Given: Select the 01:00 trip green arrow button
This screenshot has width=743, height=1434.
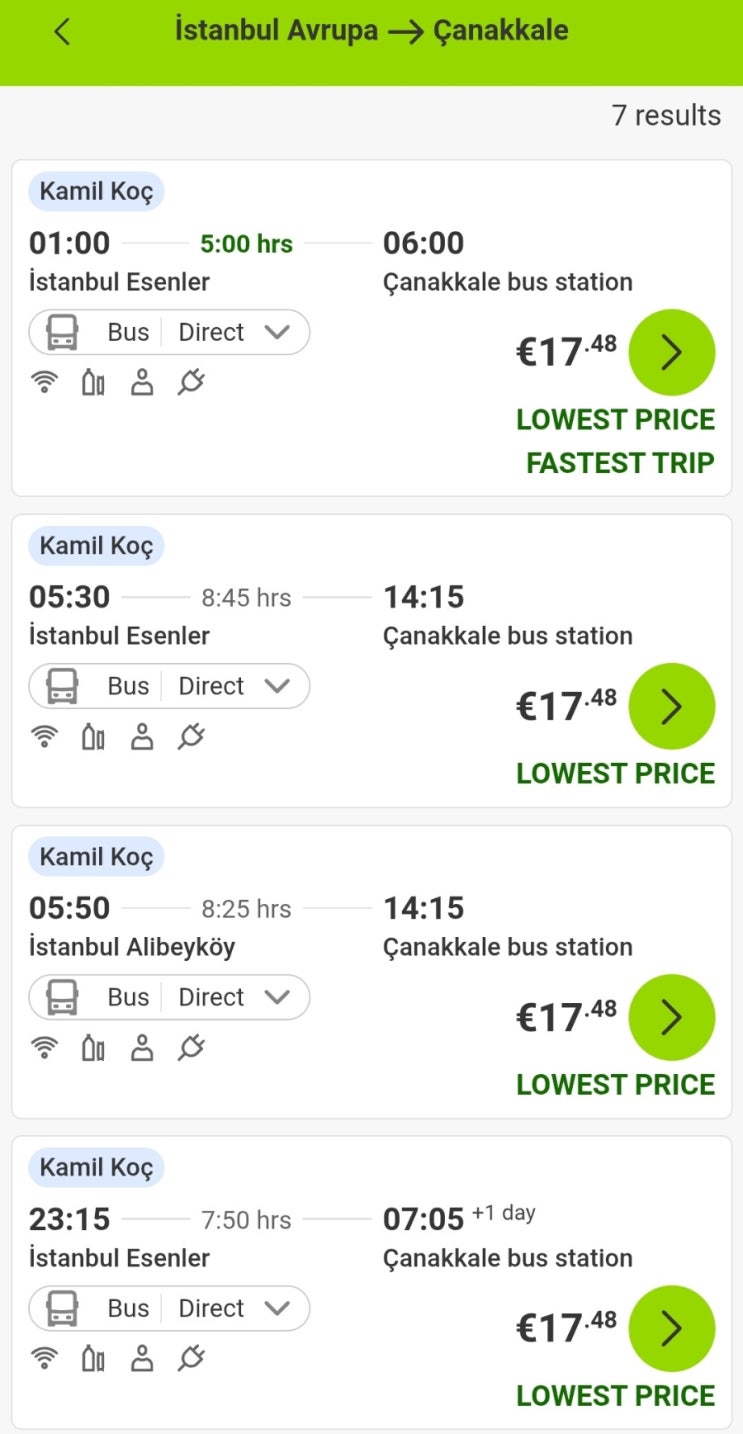Looking at the screenshot, I should (x=671, y=352).
